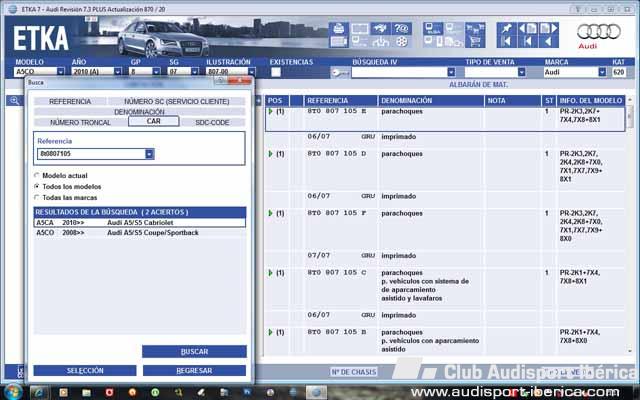Screen dimensions: 640x400
Task: Open the single shopping cart icon
Action: coord(475,42)
